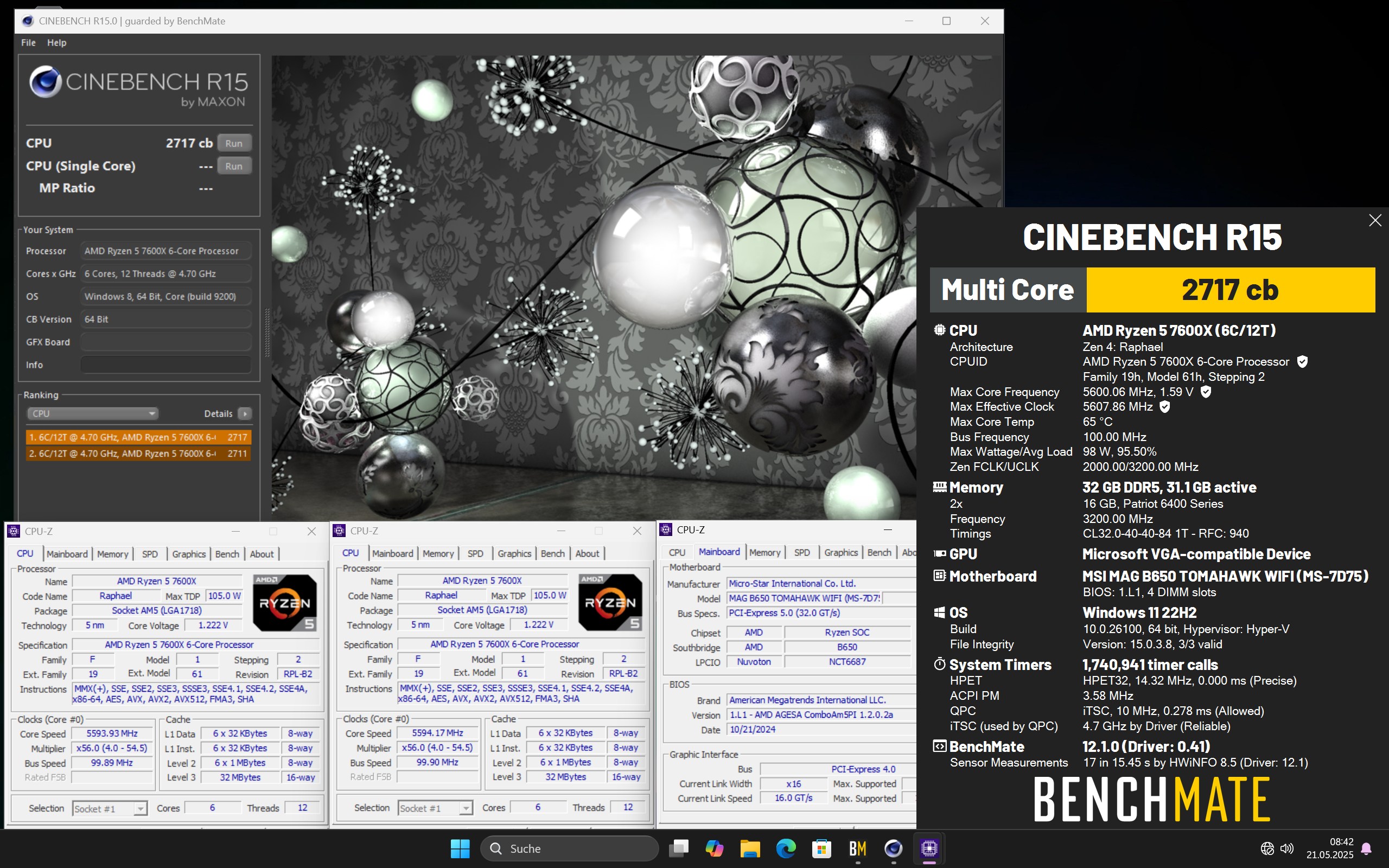This screenshot has width=1389, height=868.
Task: Open the Help menu in Cinebench
Action: coord(56,42)
